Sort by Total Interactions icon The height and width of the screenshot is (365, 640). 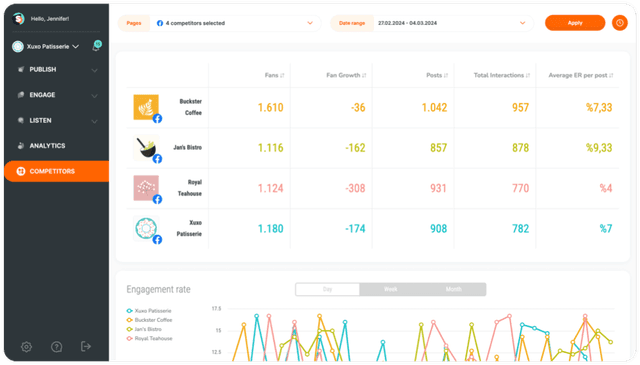coord(528,76)
